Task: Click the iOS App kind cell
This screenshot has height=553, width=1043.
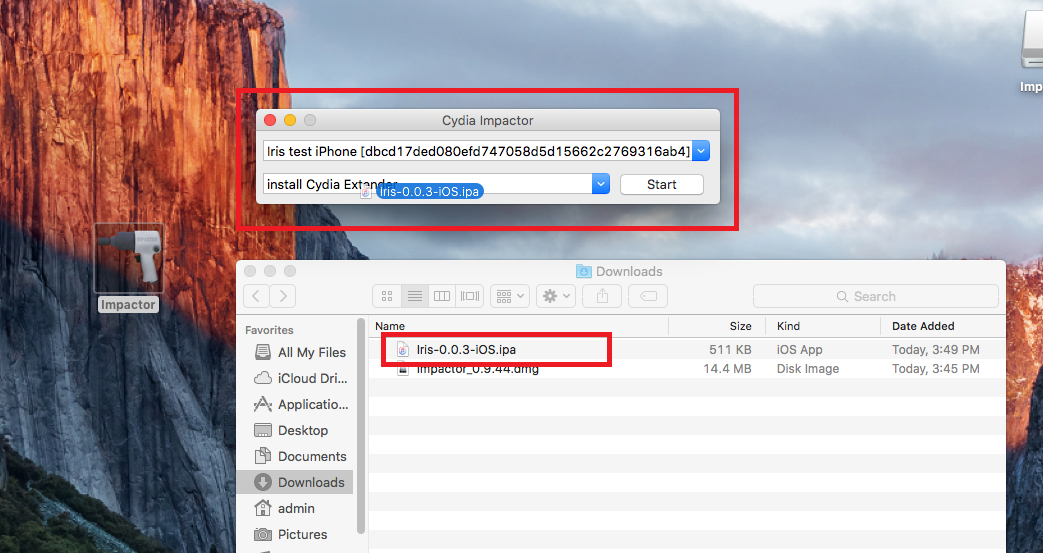Action: pyautogui.click(x=800, y=349)
